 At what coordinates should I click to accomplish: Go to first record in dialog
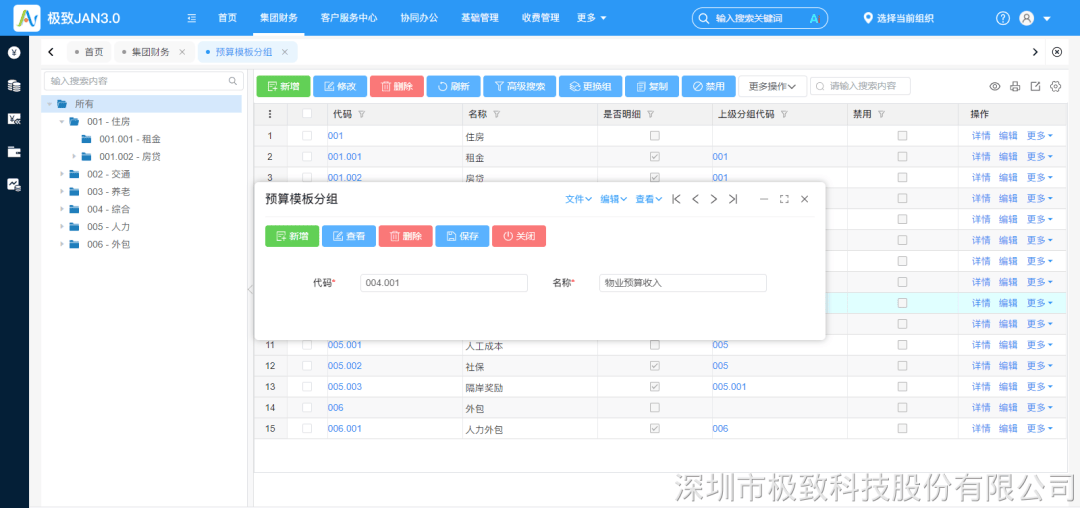coord(676,199)
